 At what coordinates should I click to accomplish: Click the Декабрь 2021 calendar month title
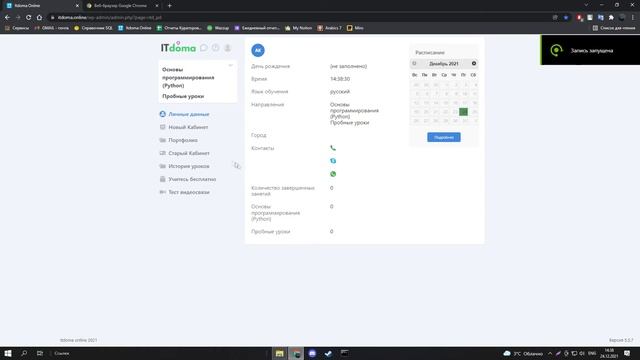coord(444,64)
